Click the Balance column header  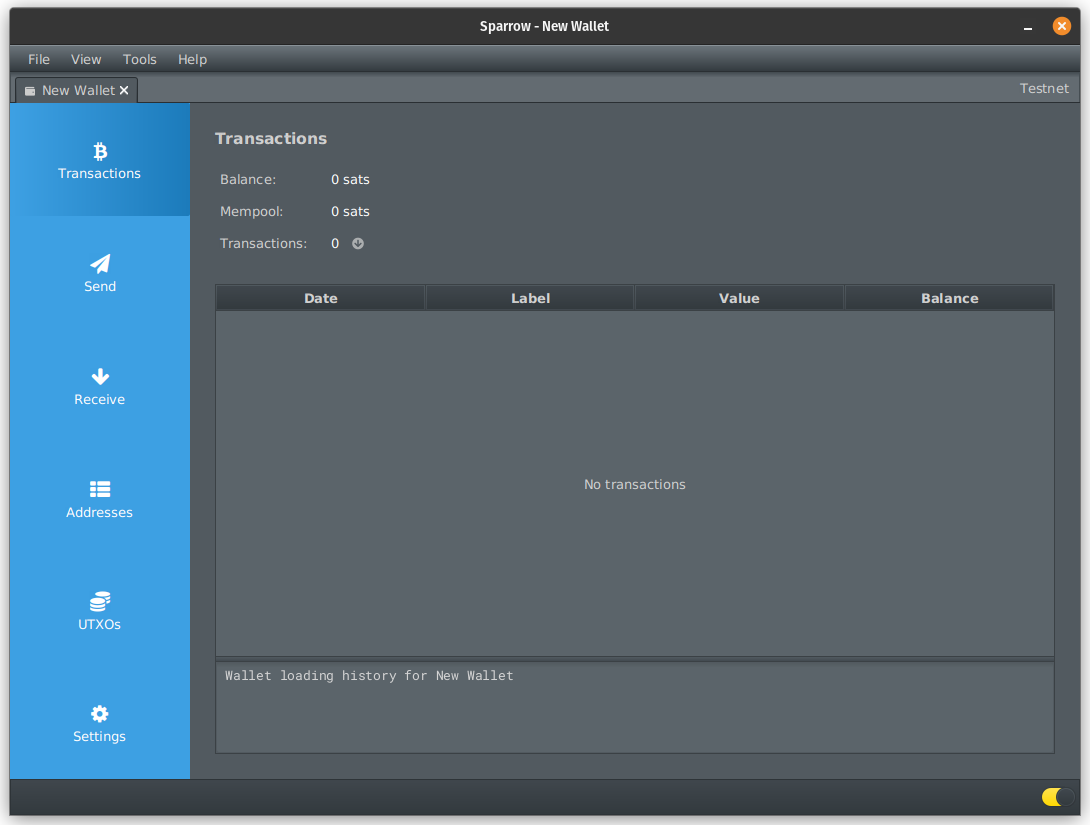[949, 298]
